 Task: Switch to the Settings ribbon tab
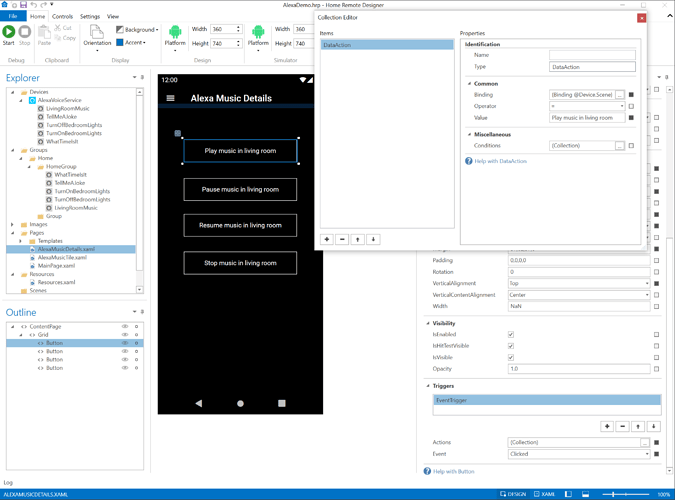(x=90, y=16)
